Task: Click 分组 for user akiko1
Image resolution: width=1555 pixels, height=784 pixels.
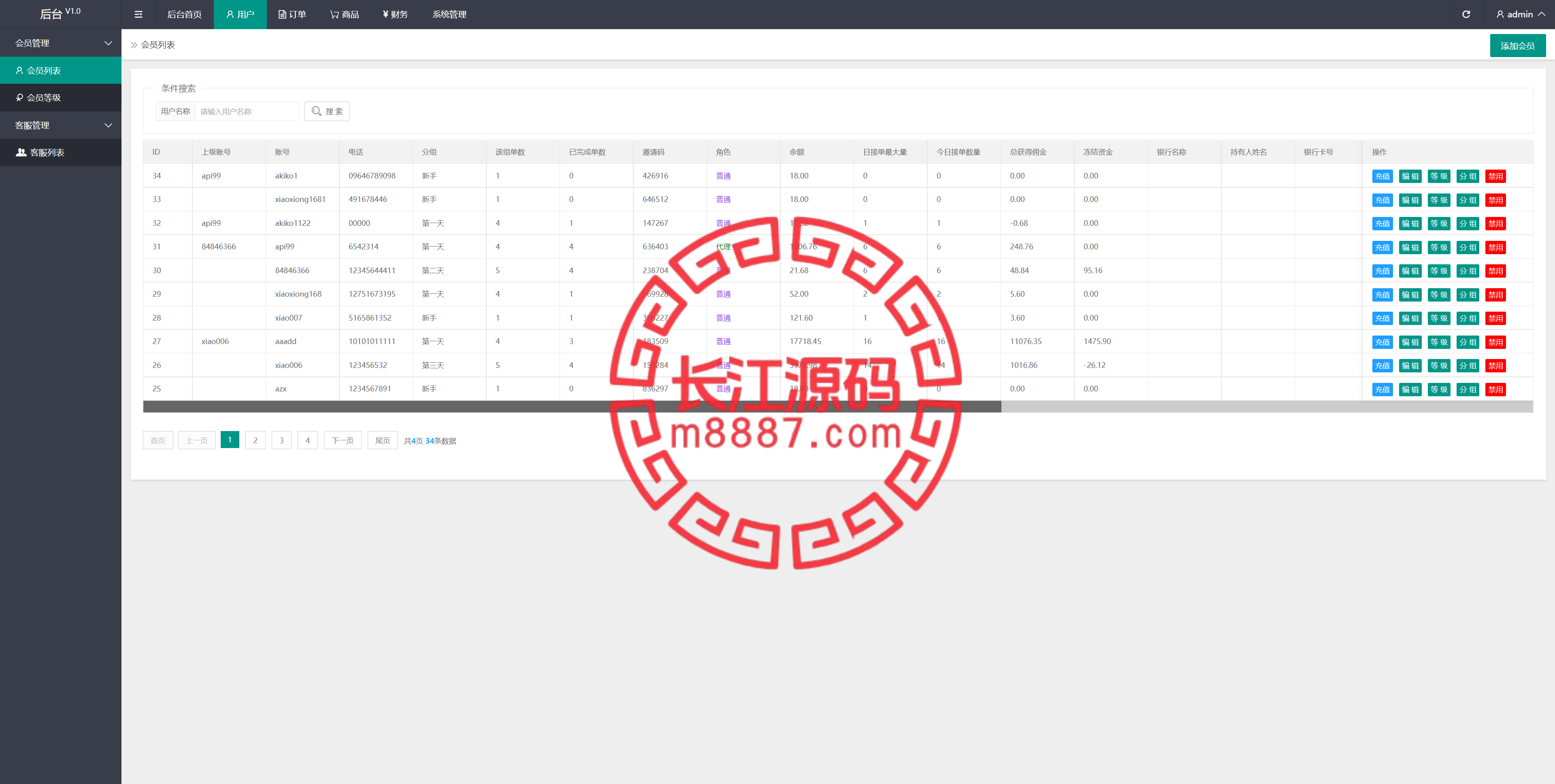Action: click(1468, 176)
